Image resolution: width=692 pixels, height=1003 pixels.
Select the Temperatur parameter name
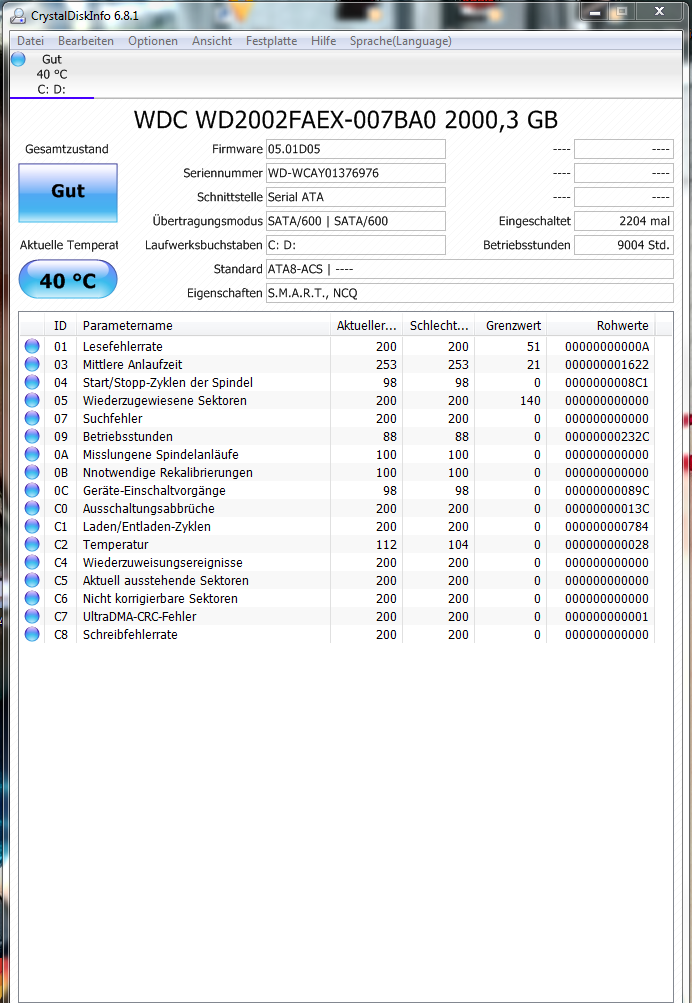[115, 544]
